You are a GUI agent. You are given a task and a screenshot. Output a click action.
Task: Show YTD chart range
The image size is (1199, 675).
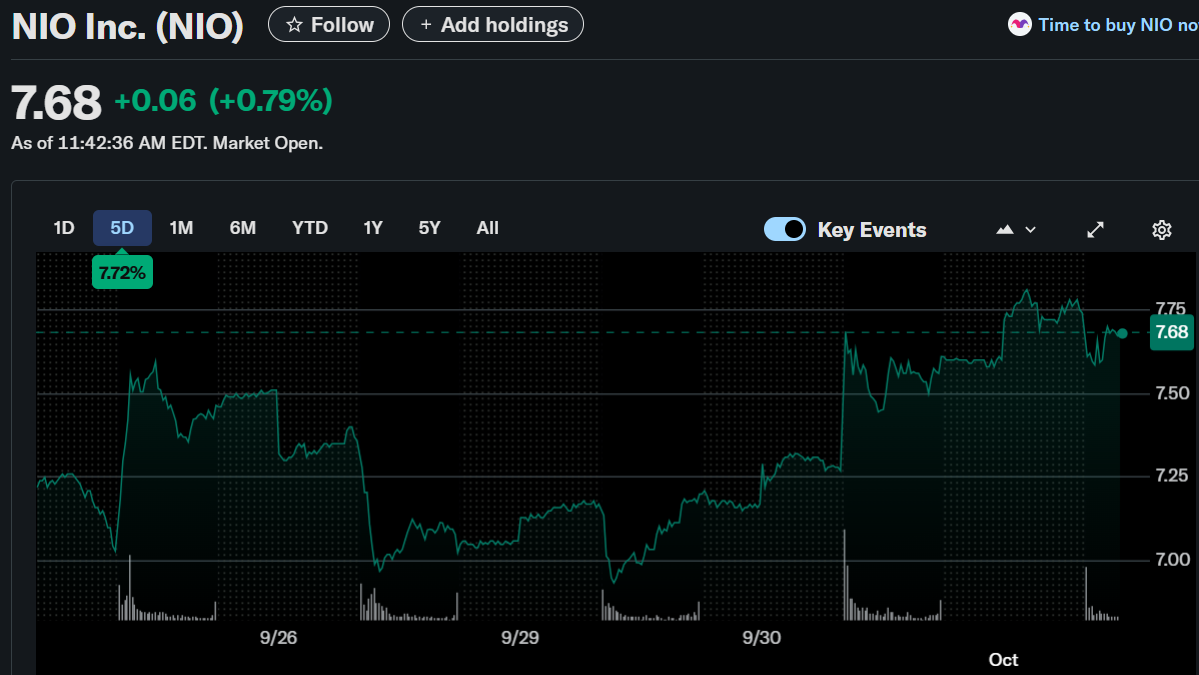pyautogui.click(x=310, y=228)
